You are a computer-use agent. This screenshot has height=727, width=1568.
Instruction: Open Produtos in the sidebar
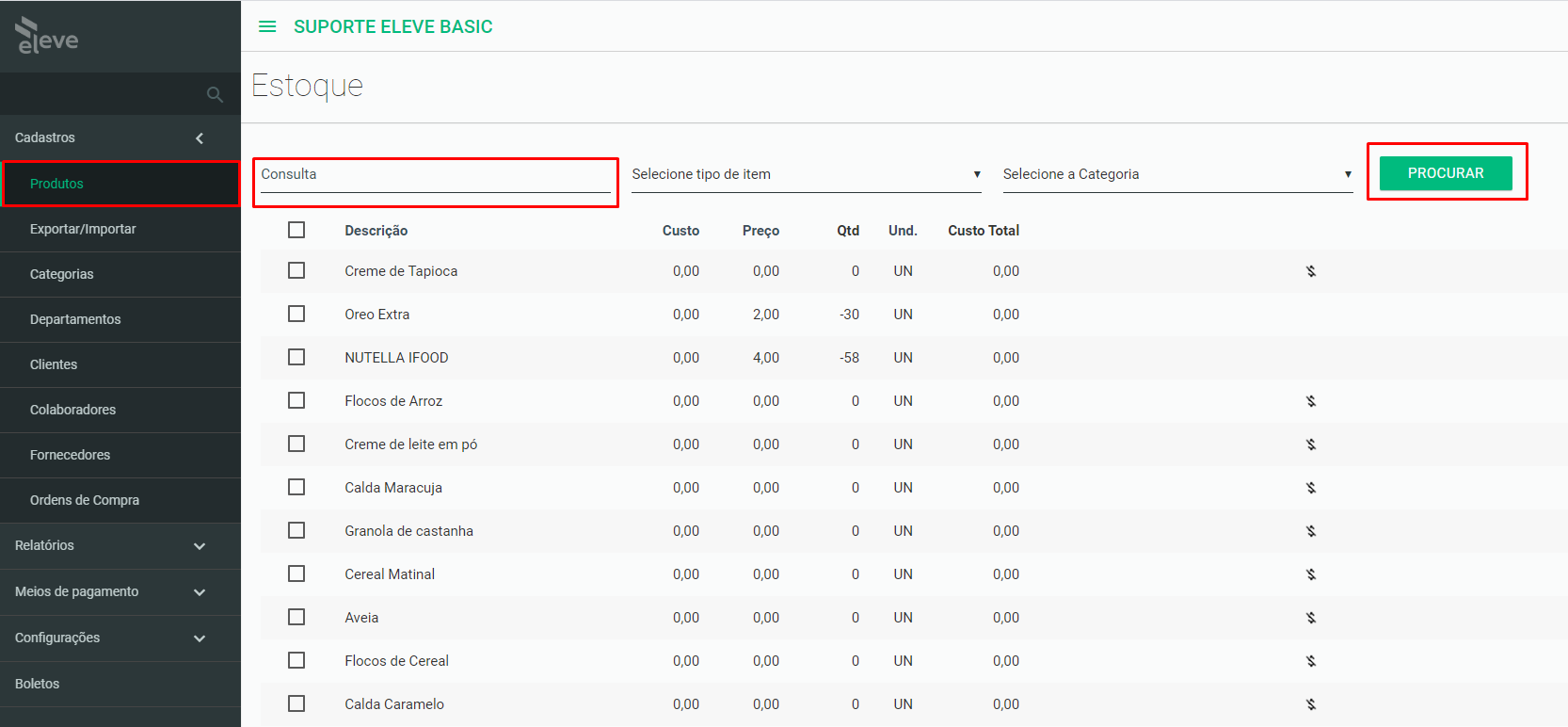click(x=120, y=184)
